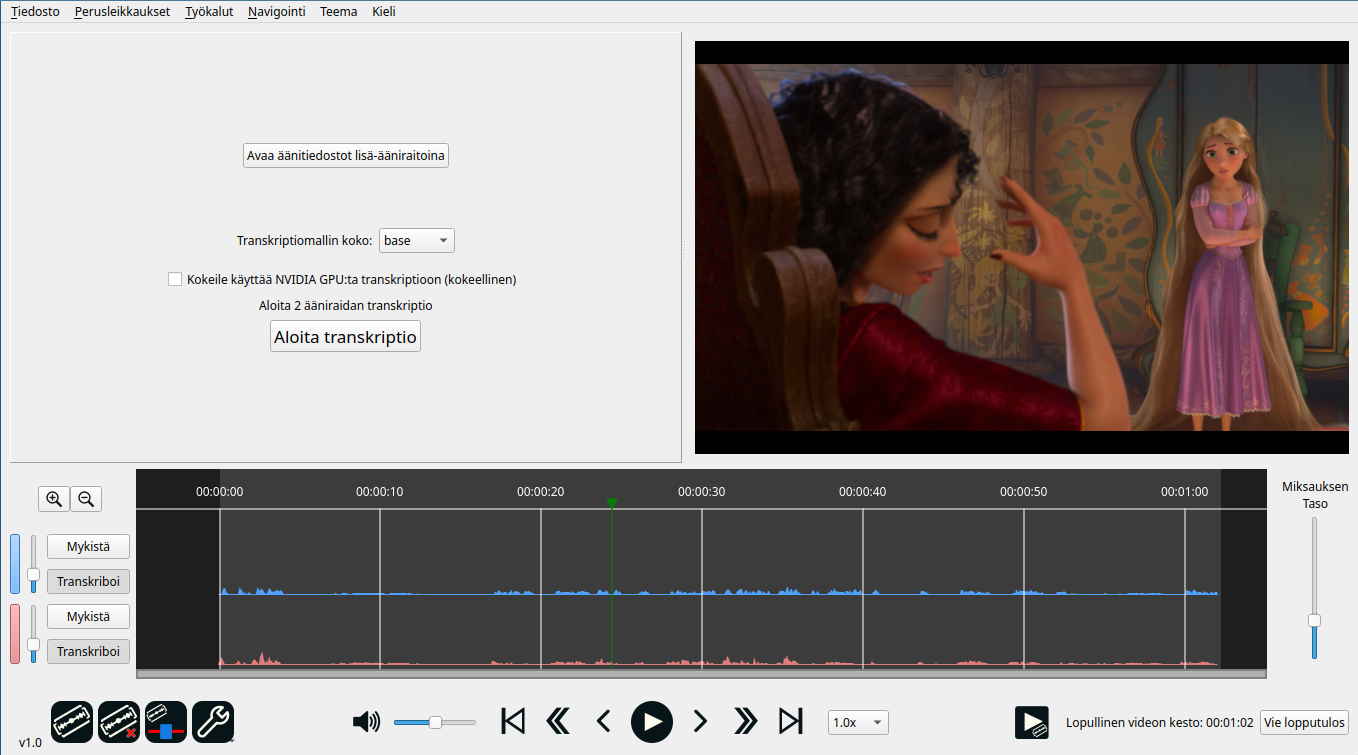Click the 00:00:40 mark on timeline ruler
Image resolution: width=1358 pixels, height=755 pixels.
[x=863, y=492]
